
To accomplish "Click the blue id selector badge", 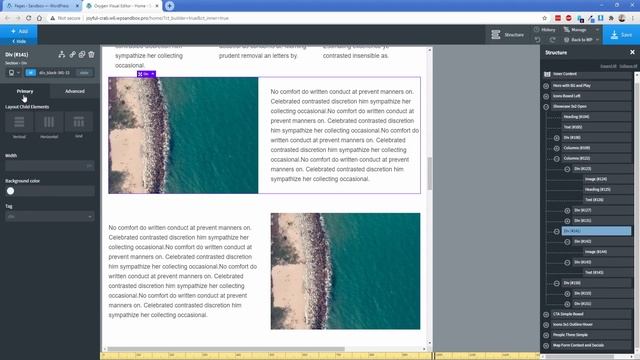I will point(30,73).
